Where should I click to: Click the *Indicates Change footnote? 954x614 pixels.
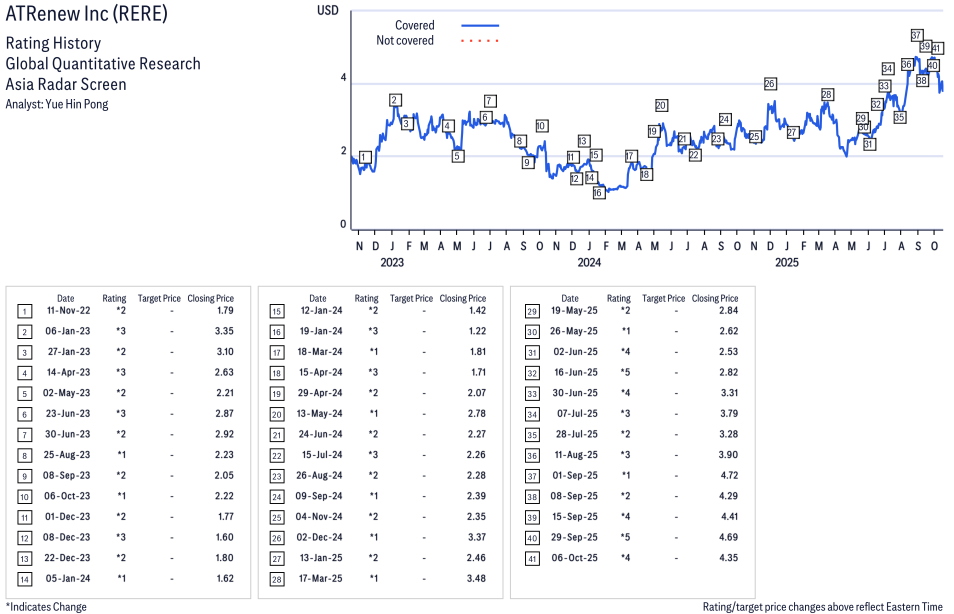(46, 606)
